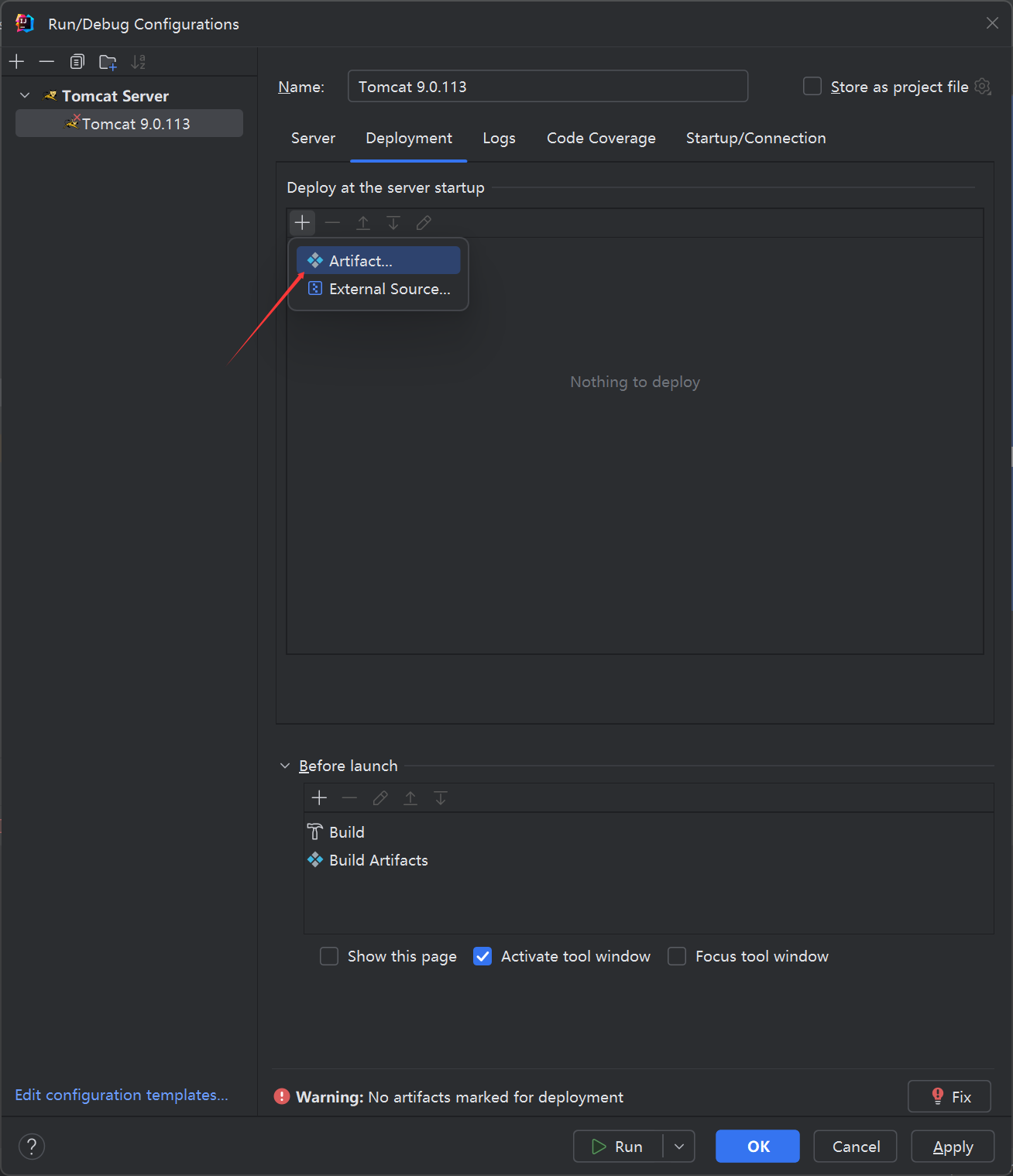
Task: Select Tomcat 9.0.113 in configuration tree
Action: point(129,123)
